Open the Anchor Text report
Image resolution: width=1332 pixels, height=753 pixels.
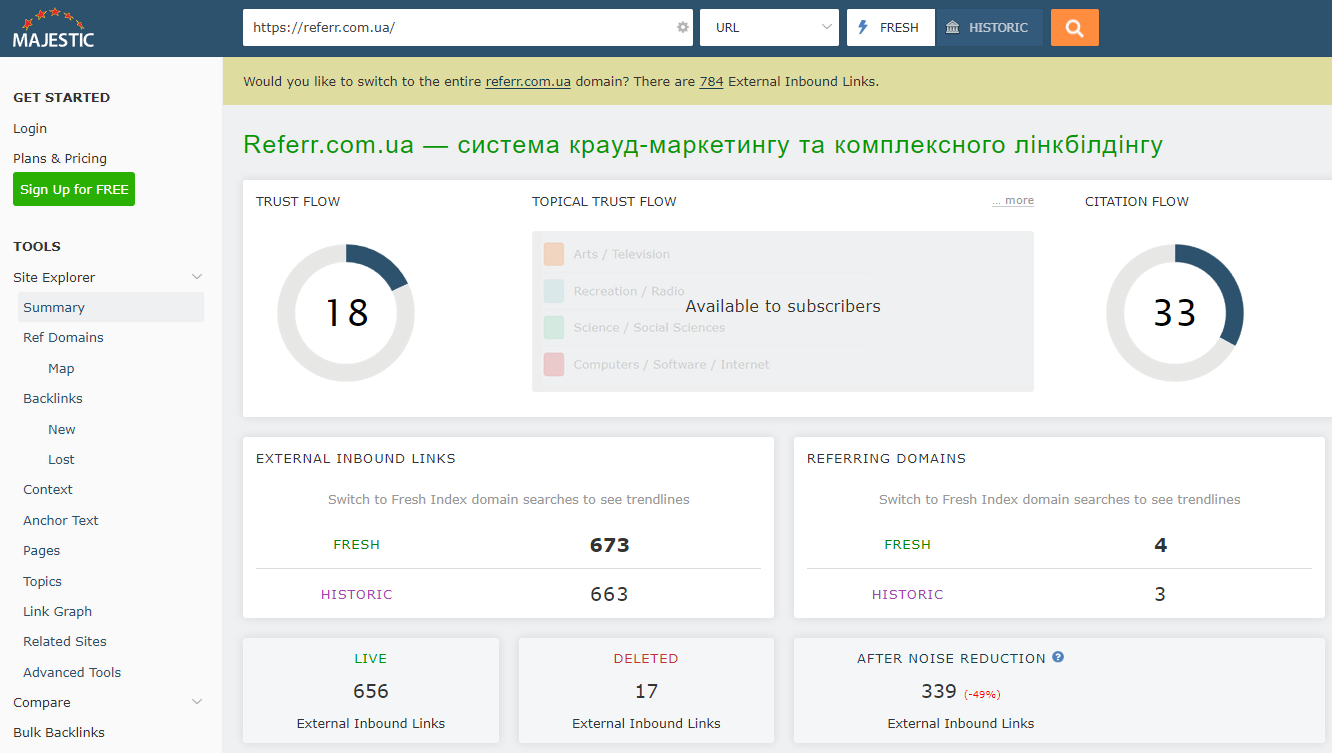tap(61, 520)
